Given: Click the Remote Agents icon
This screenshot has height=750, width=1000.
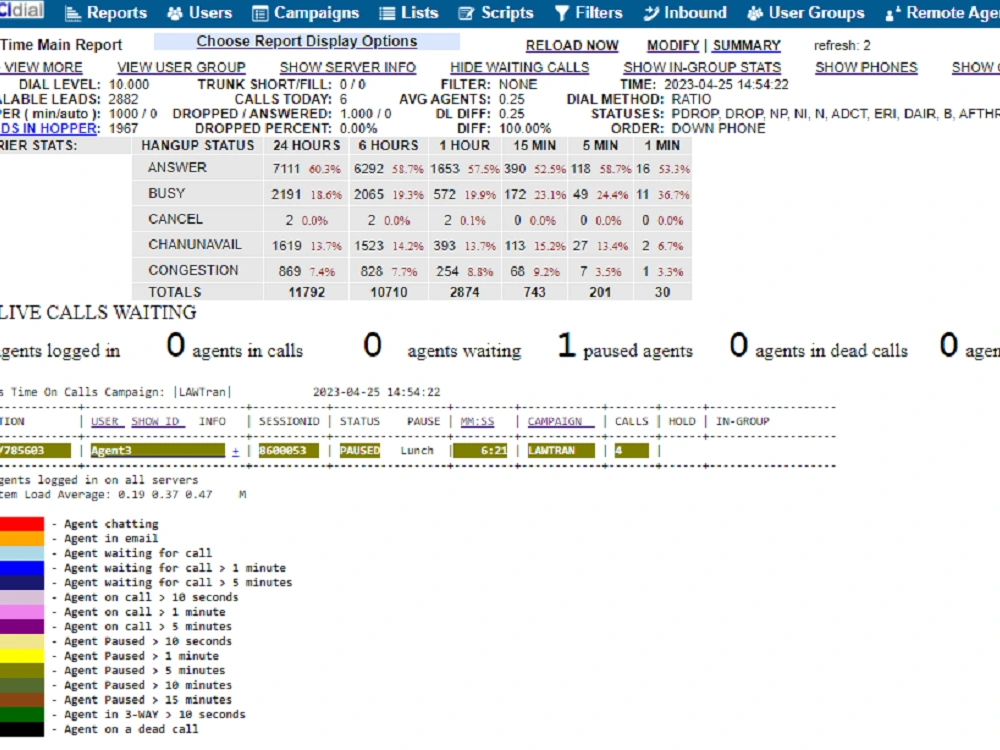Looking at the screenshot, I should (x=893, y=13).
